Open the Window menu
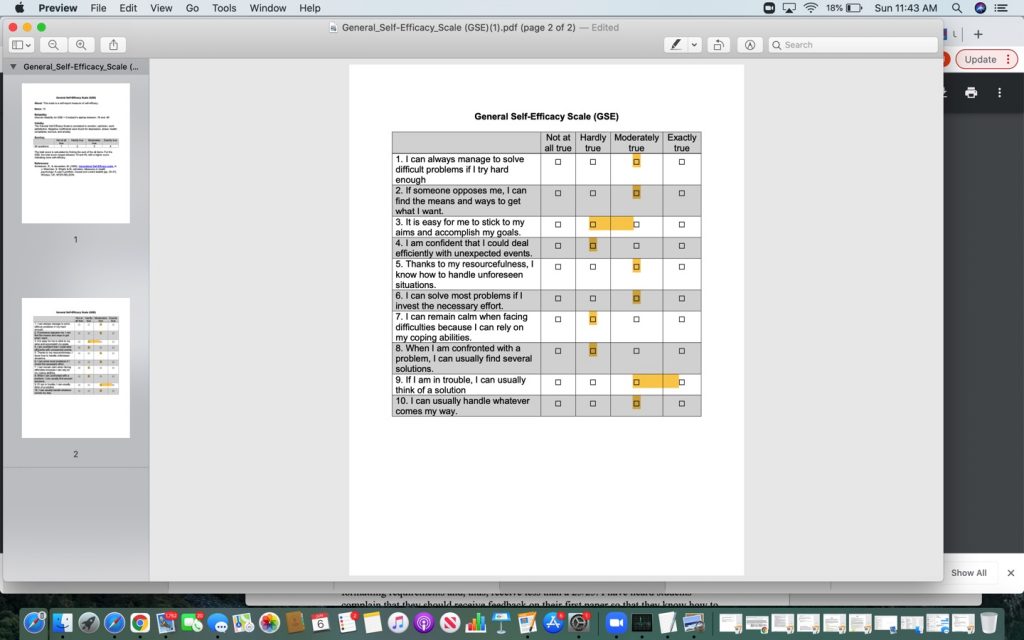The height and width of the screenshot is (640, 1024). [268, 8]
